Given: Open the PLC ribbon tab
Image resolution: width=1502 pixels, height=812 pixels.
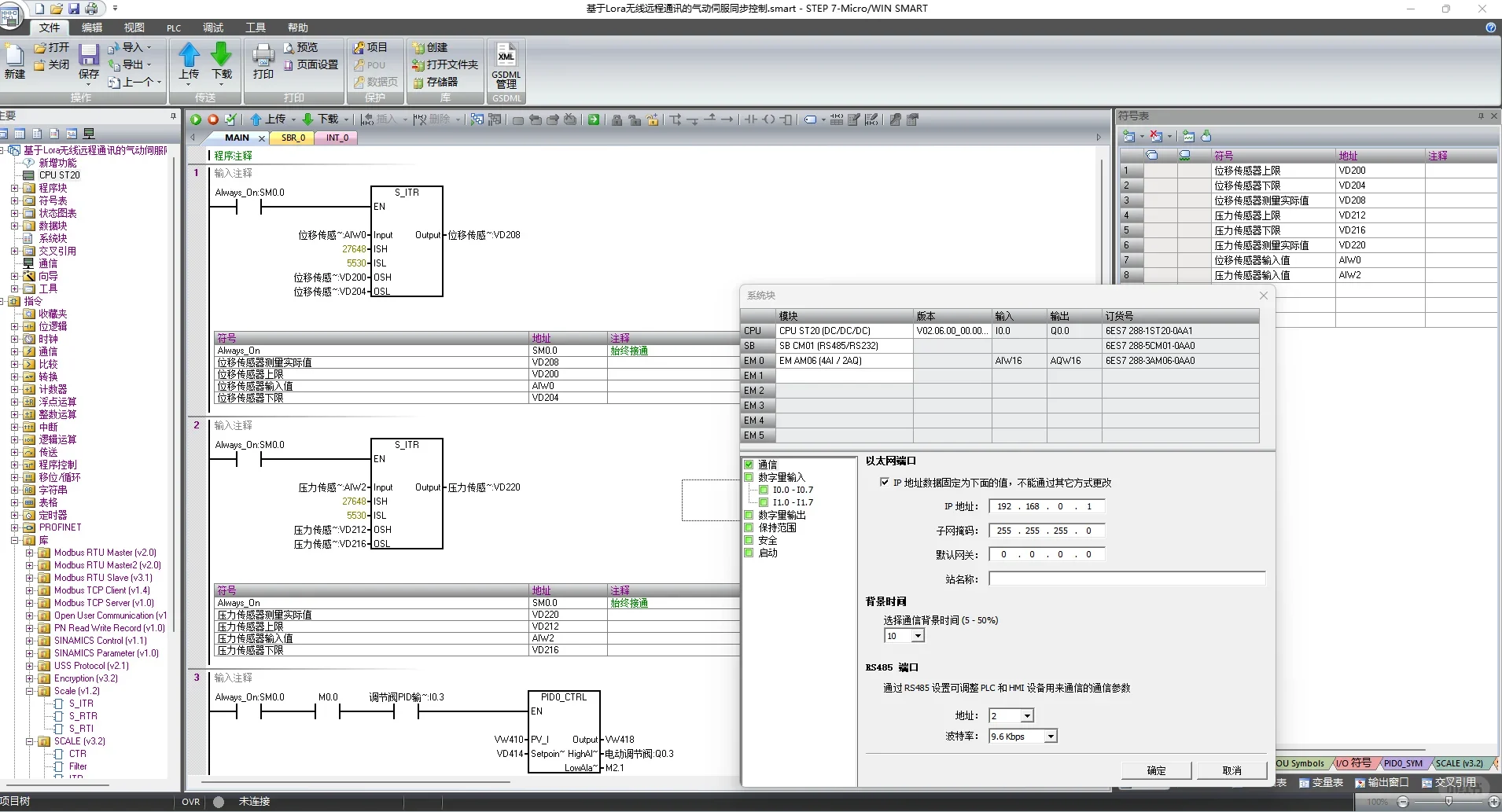Looking at the screenshot, I should (174, 28).
